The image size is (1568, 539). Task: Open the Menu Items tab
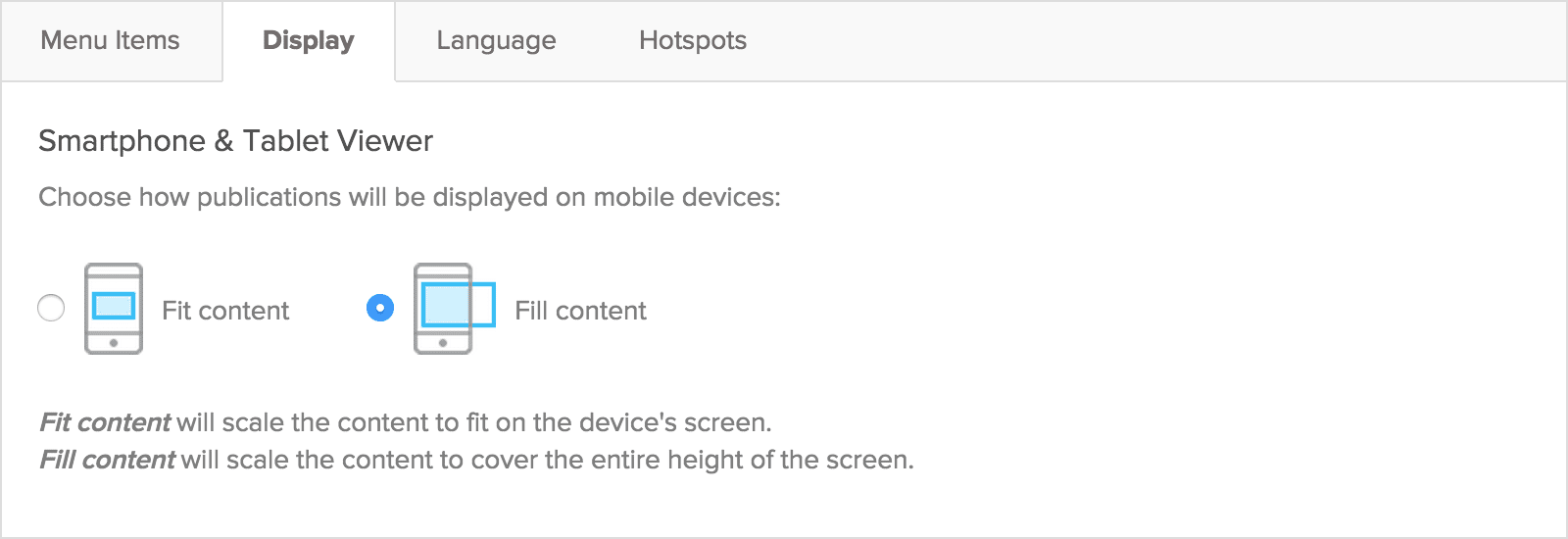(x=111, y=40)
